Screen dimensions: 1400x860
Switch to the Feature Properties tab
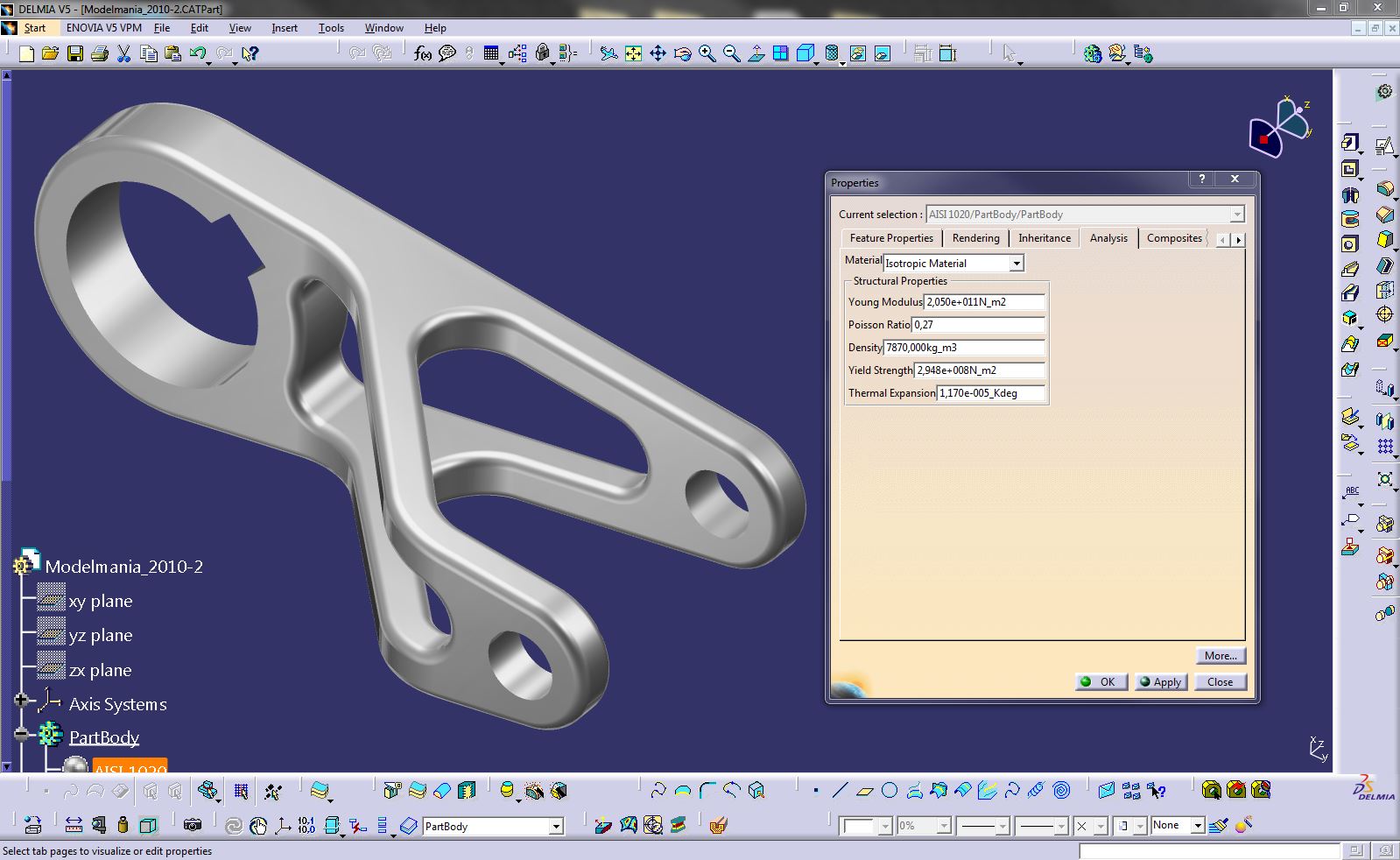point(891,238)
